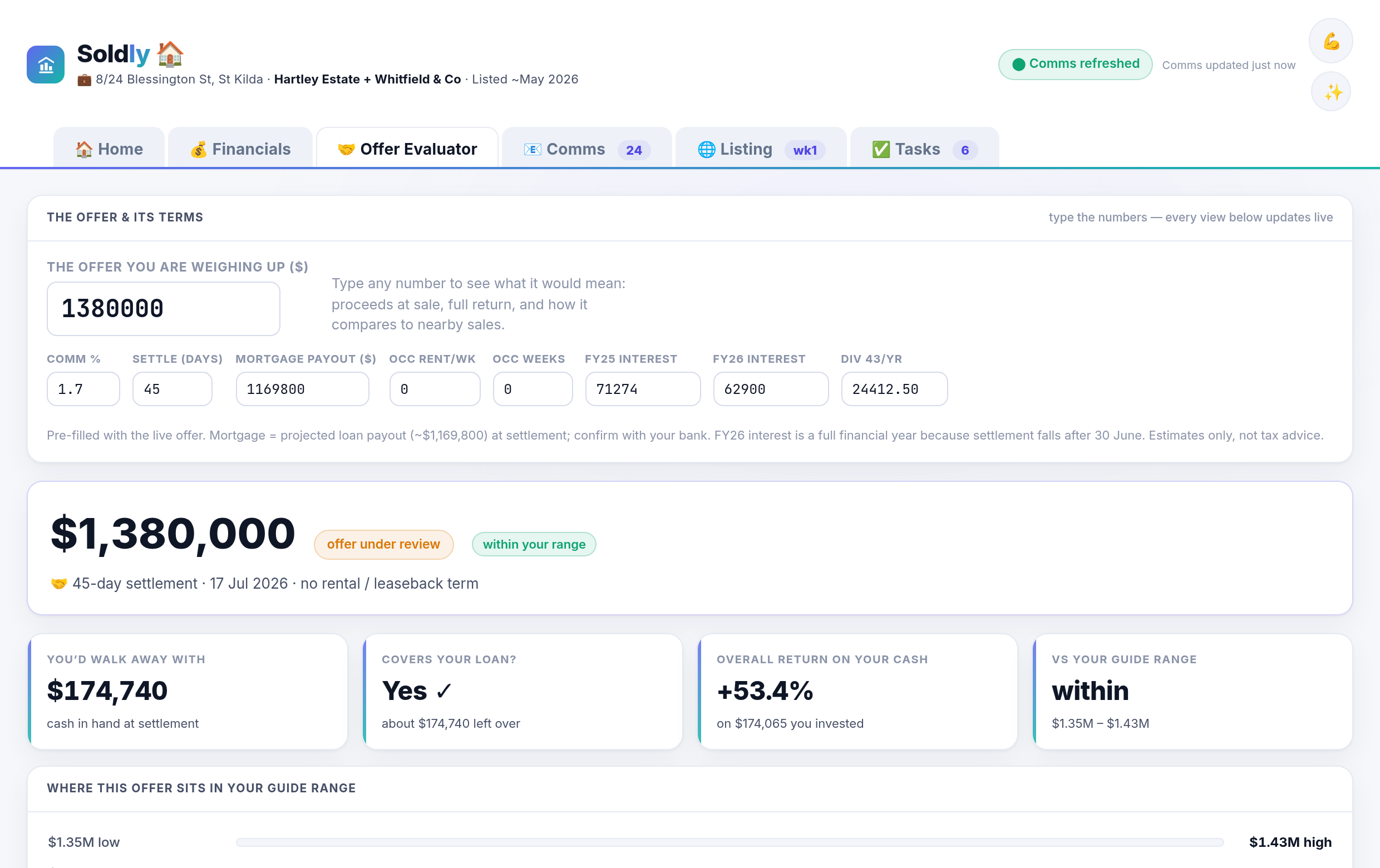
Task: Click the briefcase icon before the address
Action: [x=84, y=80]
